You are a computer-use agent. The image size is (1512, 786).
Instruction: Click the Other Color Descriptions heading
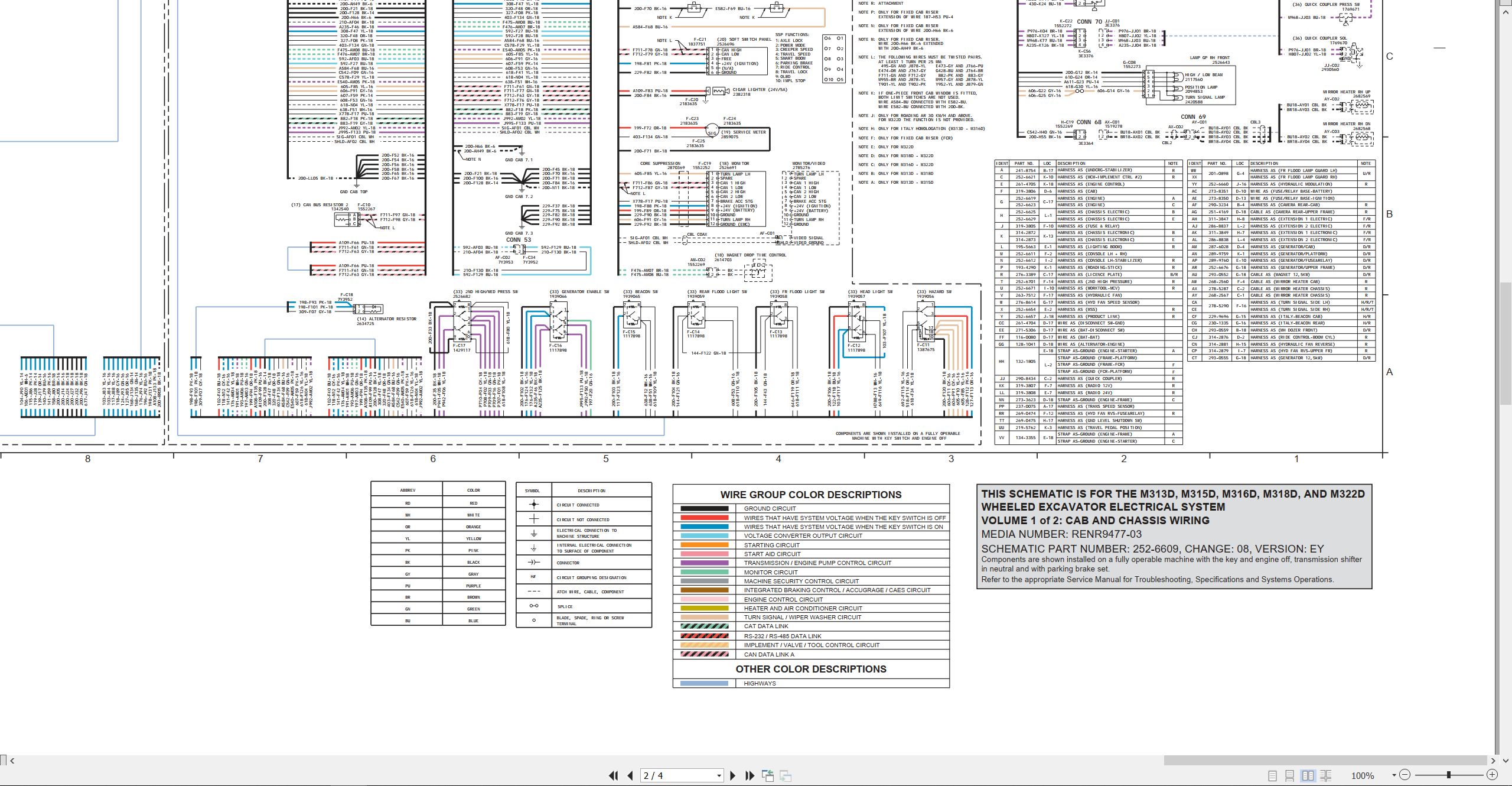pos(811,669)
